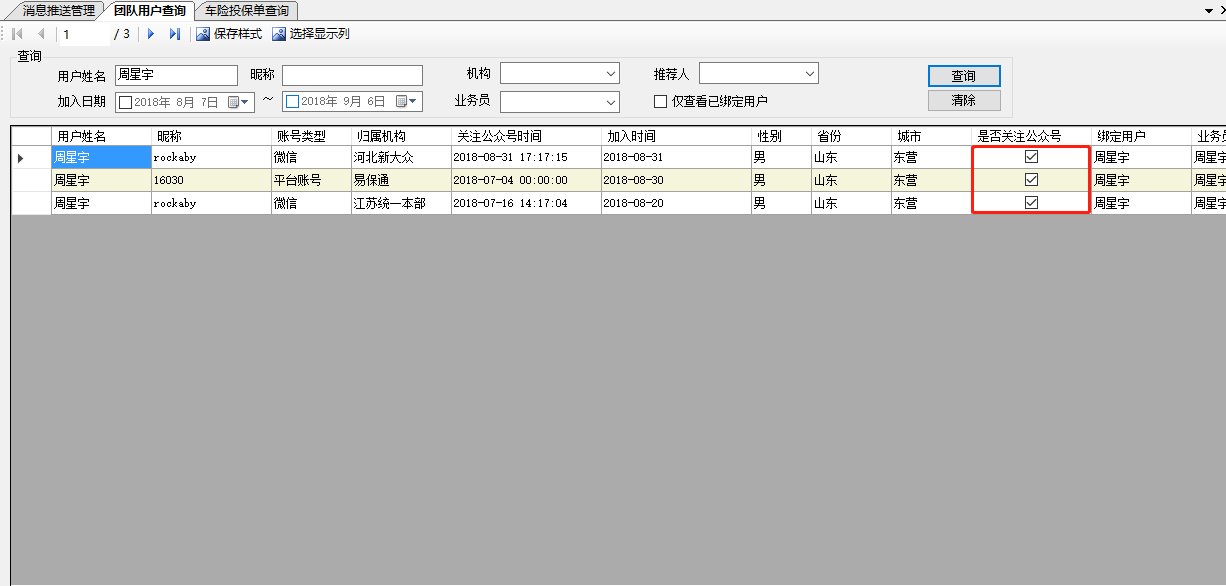This screenshot has width=1226, height=586.
Task: Click the 归属机构 column header
Action: [402, 136]
